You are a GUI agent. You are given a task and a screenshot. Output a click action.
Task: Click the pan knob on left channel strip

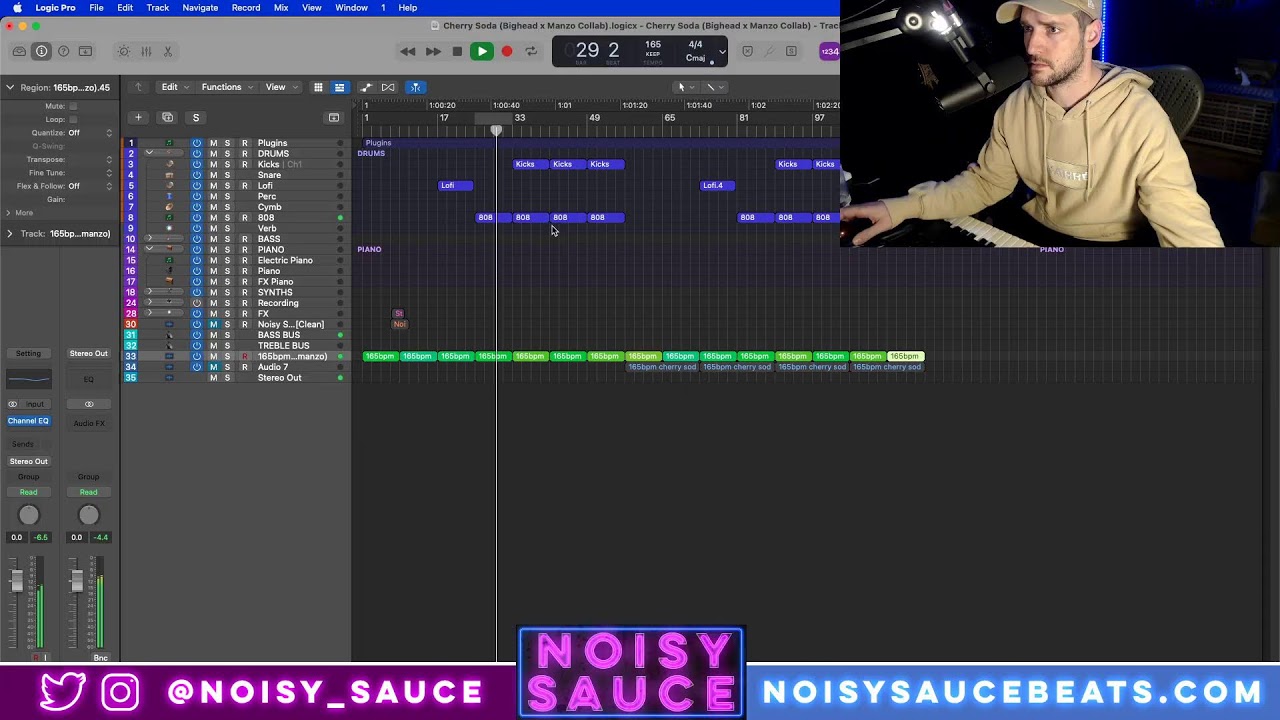pyautogui.click(x=29, y=515)
